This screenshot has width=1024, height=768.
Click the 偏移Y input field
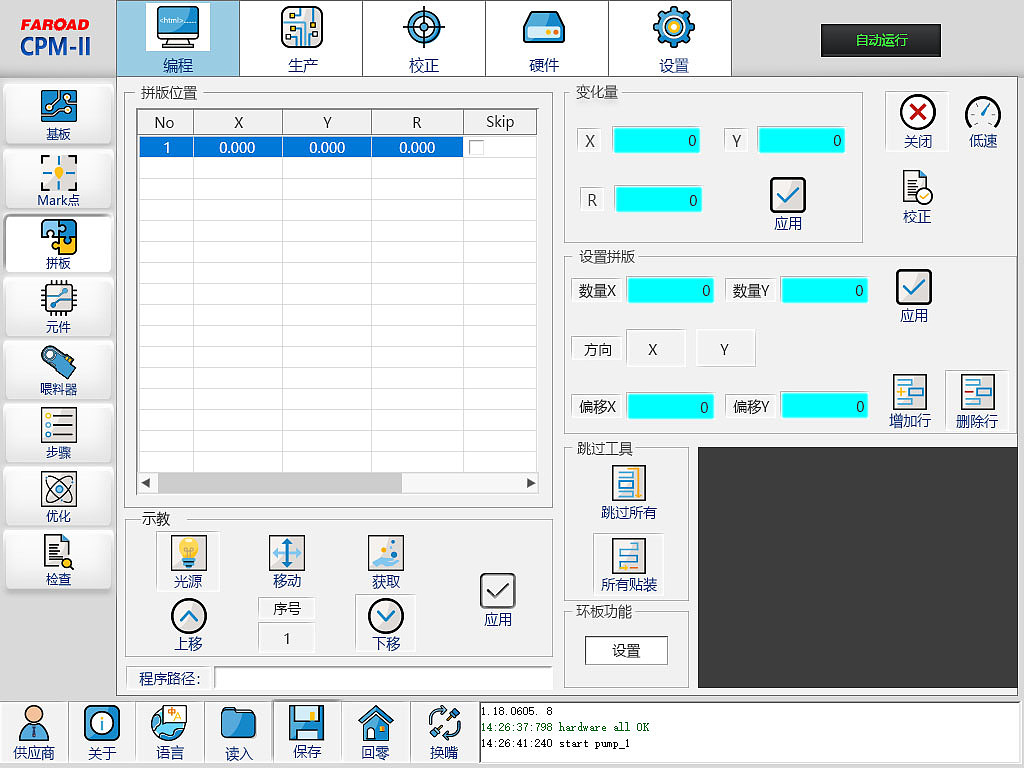point(824,406)
